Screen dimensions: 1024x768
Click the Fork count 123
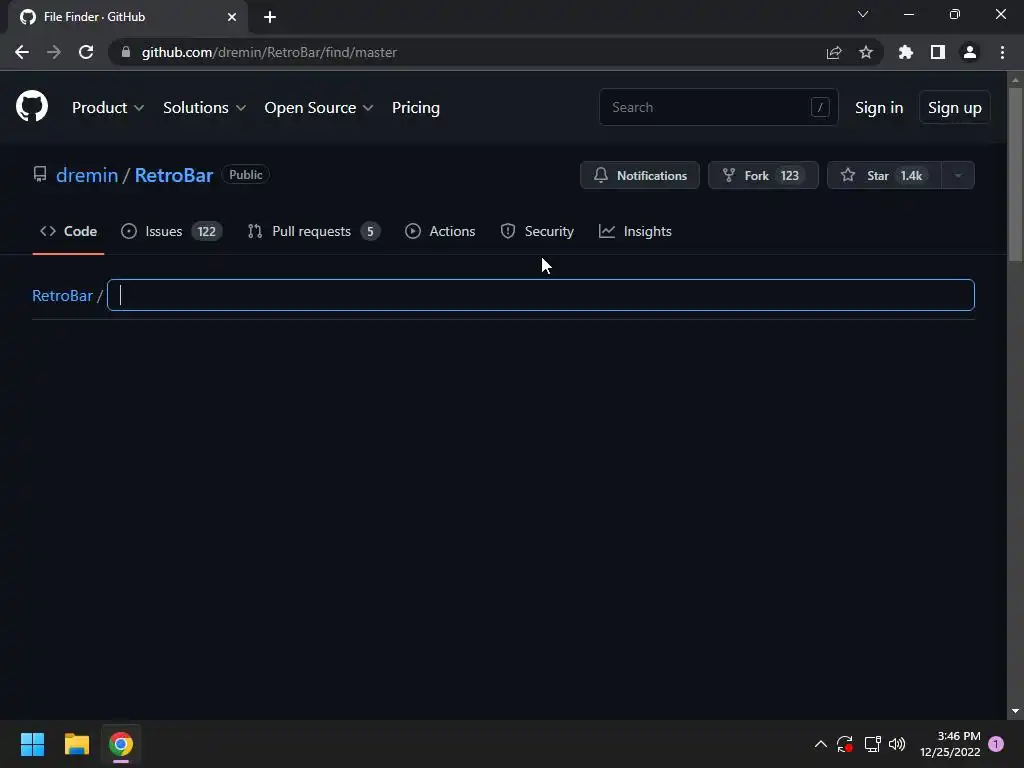(x=790, y=175)
